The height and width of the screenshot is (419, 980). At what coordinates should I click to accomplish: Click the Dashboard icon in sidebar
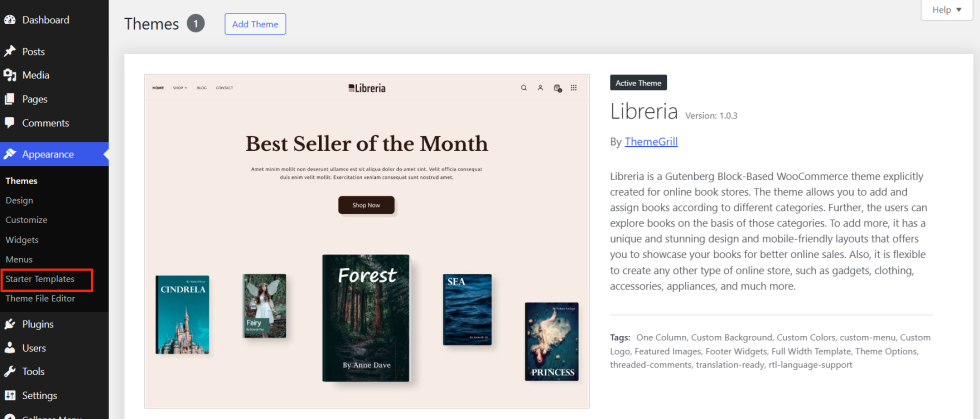click(x=10, y=20)
